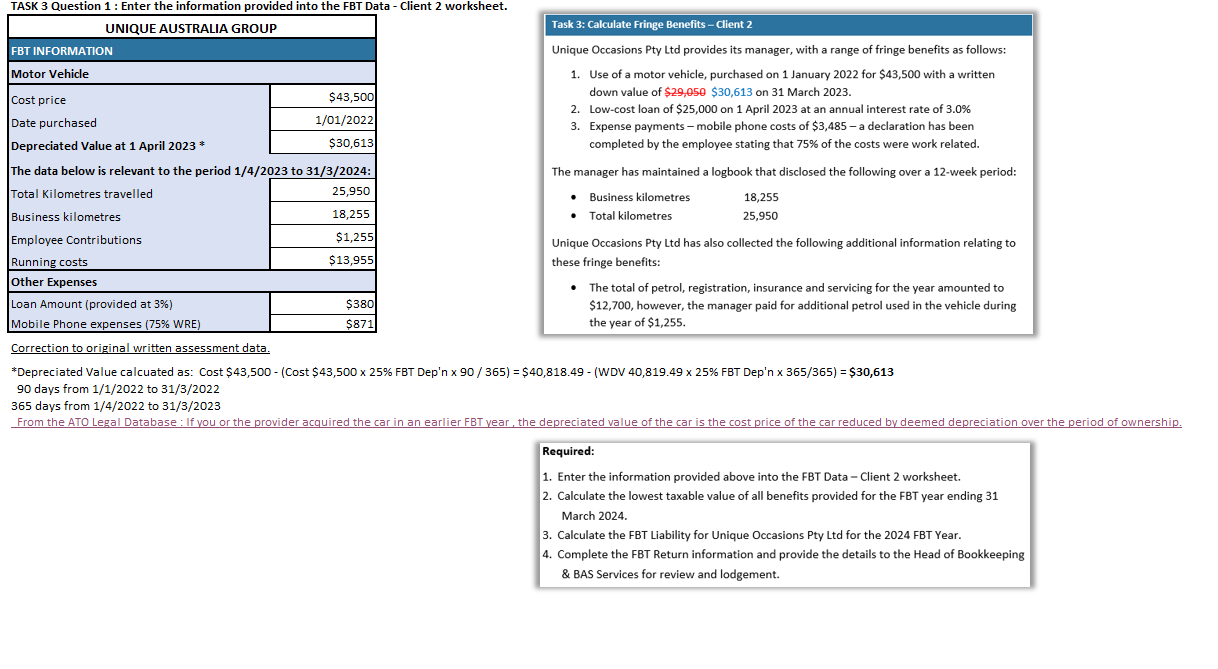Screen dimensions: 1218x669
Task: Click the logbook 12-week period sentence
Action: (x=784, y=171)
